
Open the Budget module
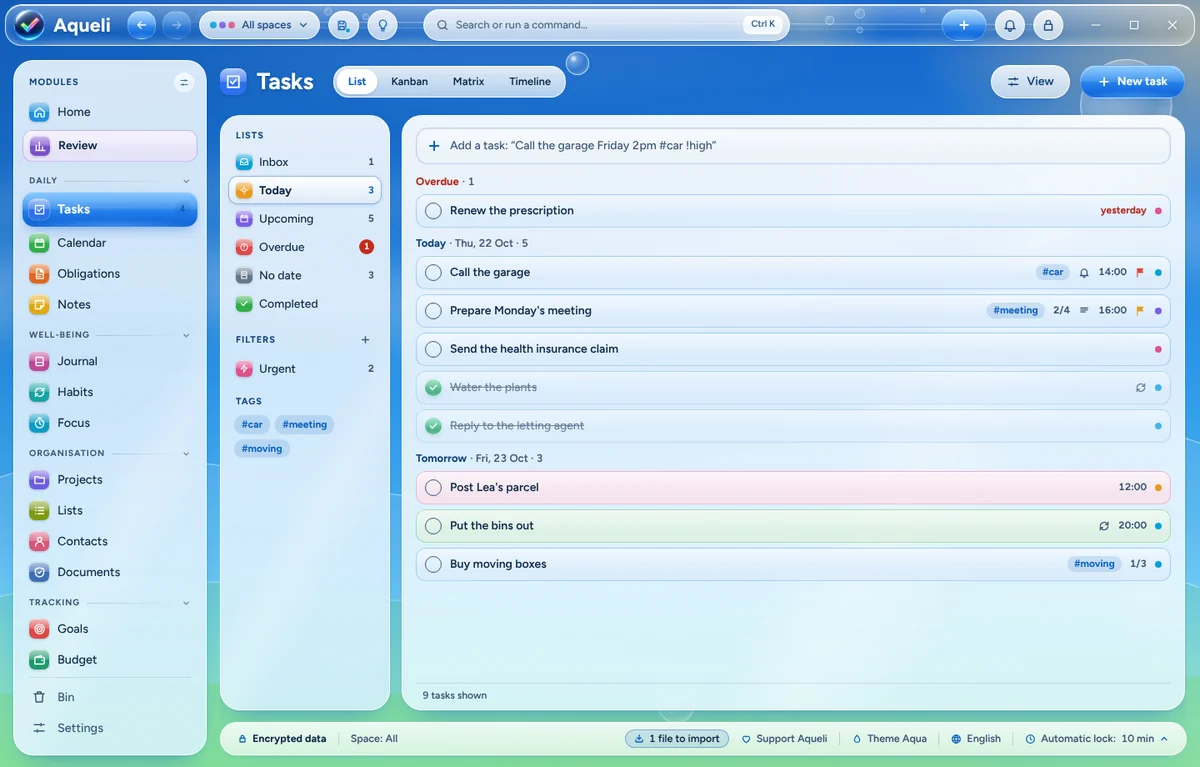110,660
